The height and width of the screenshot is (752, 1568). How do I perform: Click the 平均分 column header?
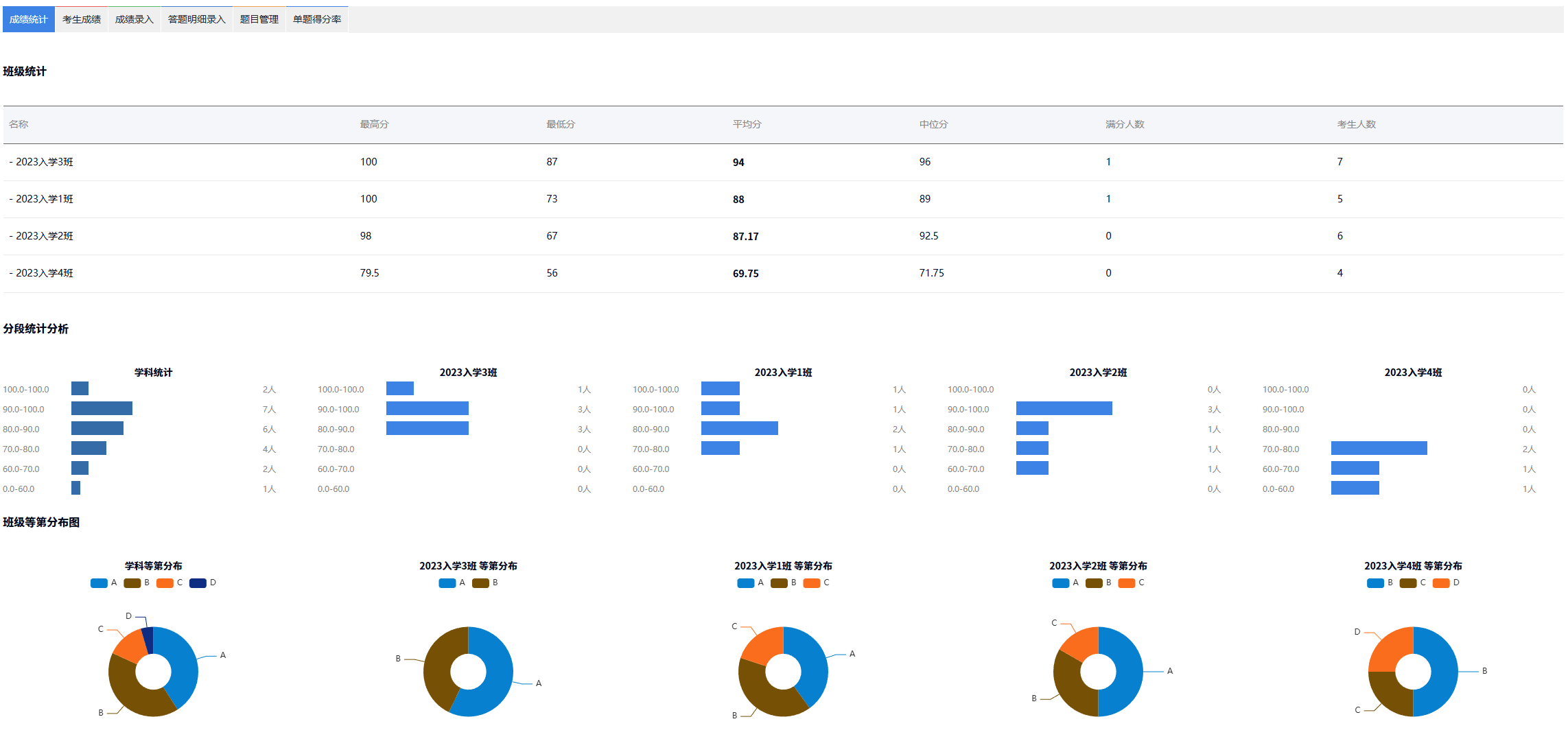click(747, 124)
